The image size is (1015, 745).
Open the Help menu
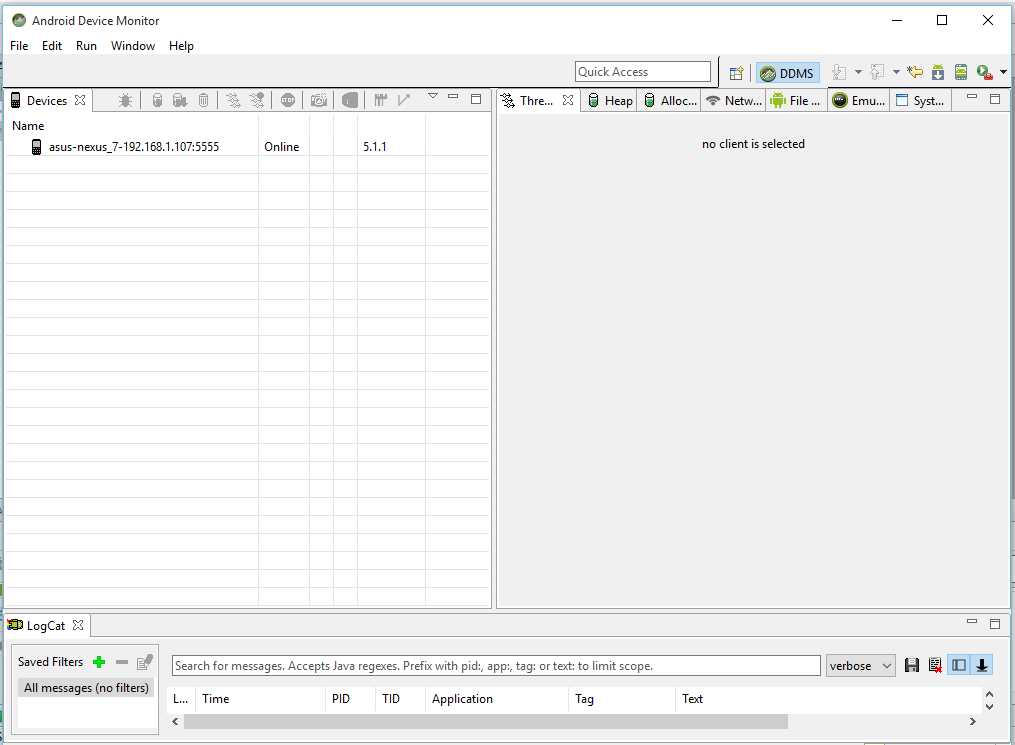pyautogui.click(x=181, y=46)
